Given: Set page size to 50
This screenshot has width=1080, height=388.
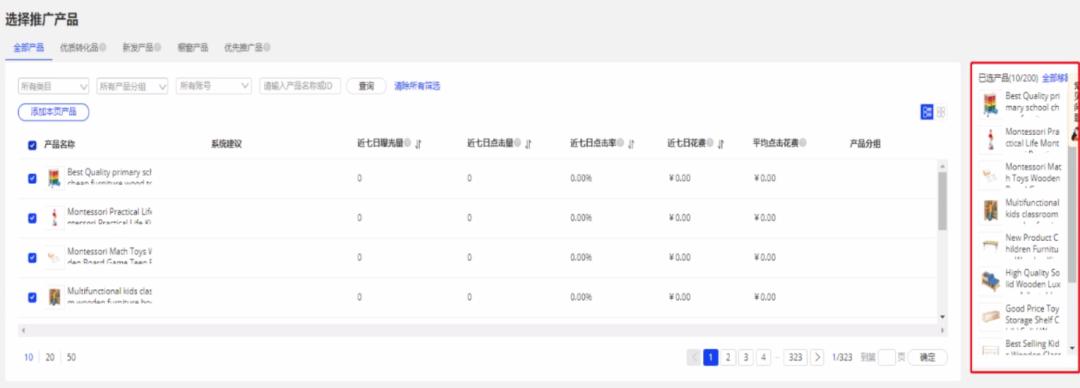Looking at the screenshot, I should tap(72, 358).
